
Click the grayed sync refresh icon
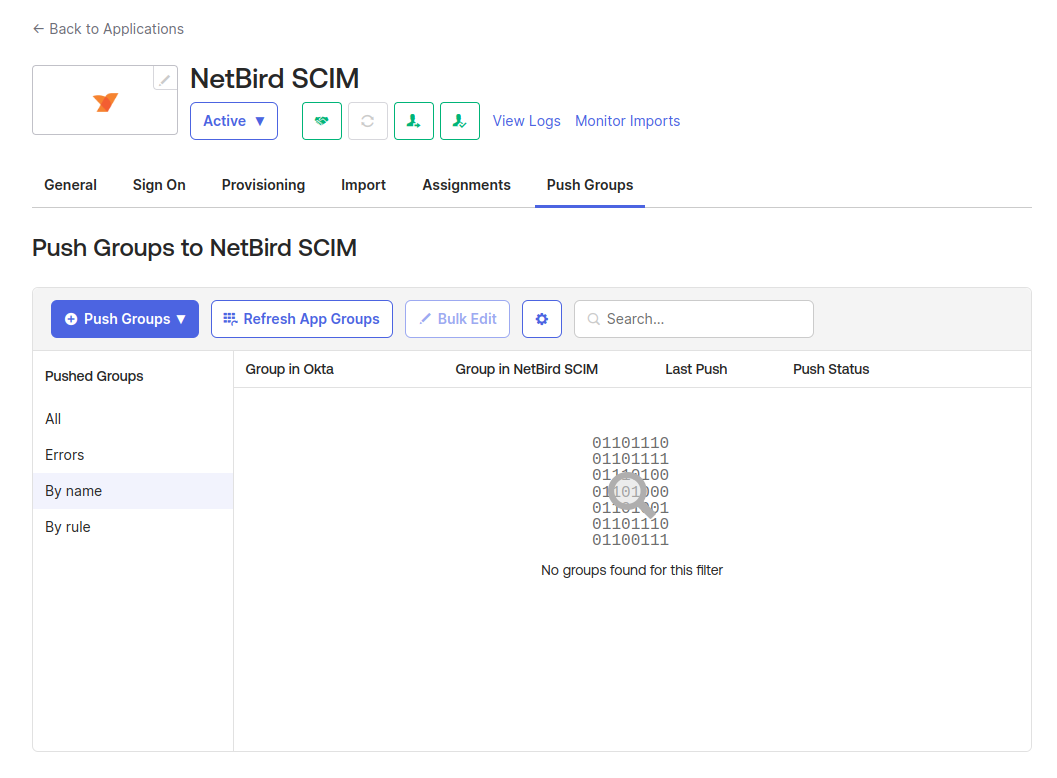368,121
